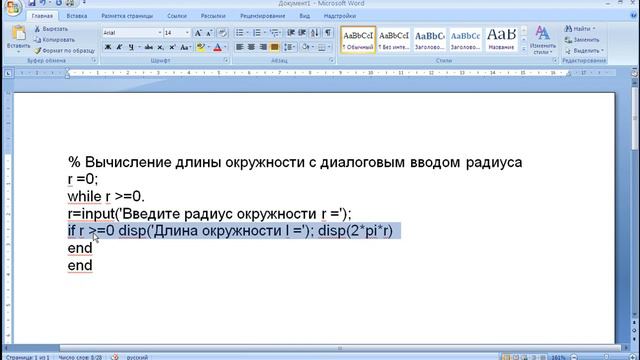This screenshot has width=640, height=360.
Task: Toggle bold (Ж) formatting
Action: point(108,47)
